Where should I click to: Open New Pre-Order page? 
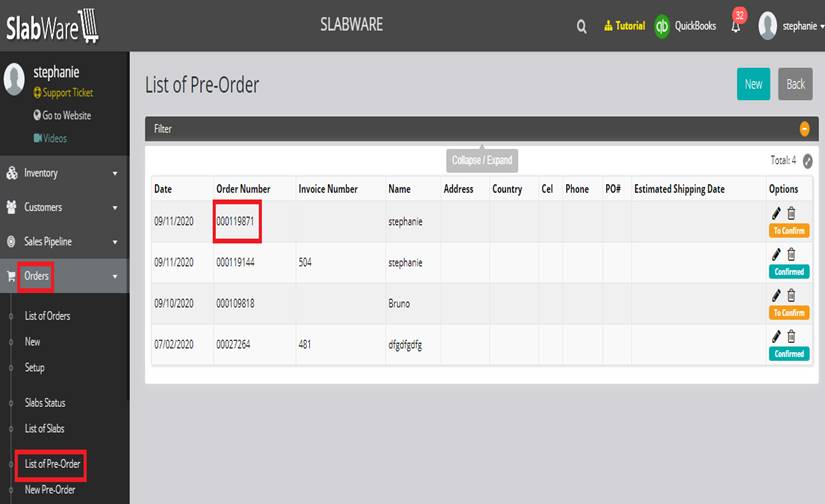click(x=49, y=489)
